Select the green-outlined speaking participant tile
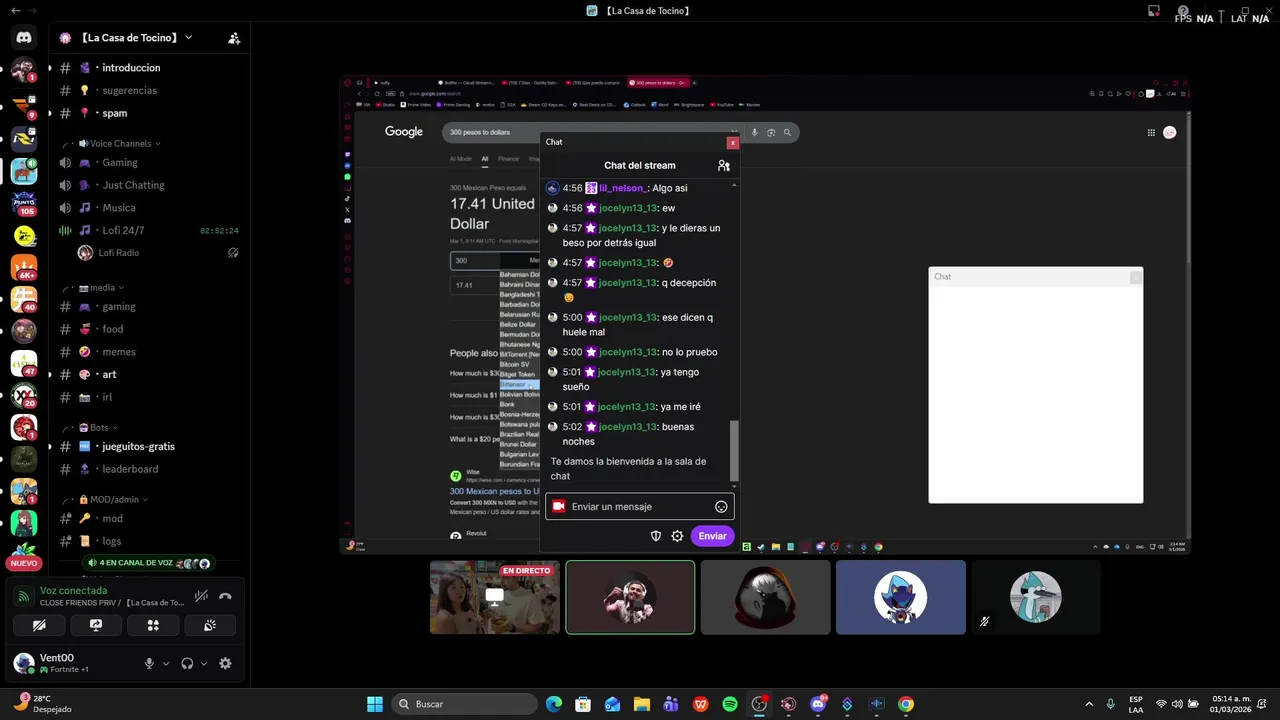Screen dimensions: 1280x720 click(x=630, y=597)
